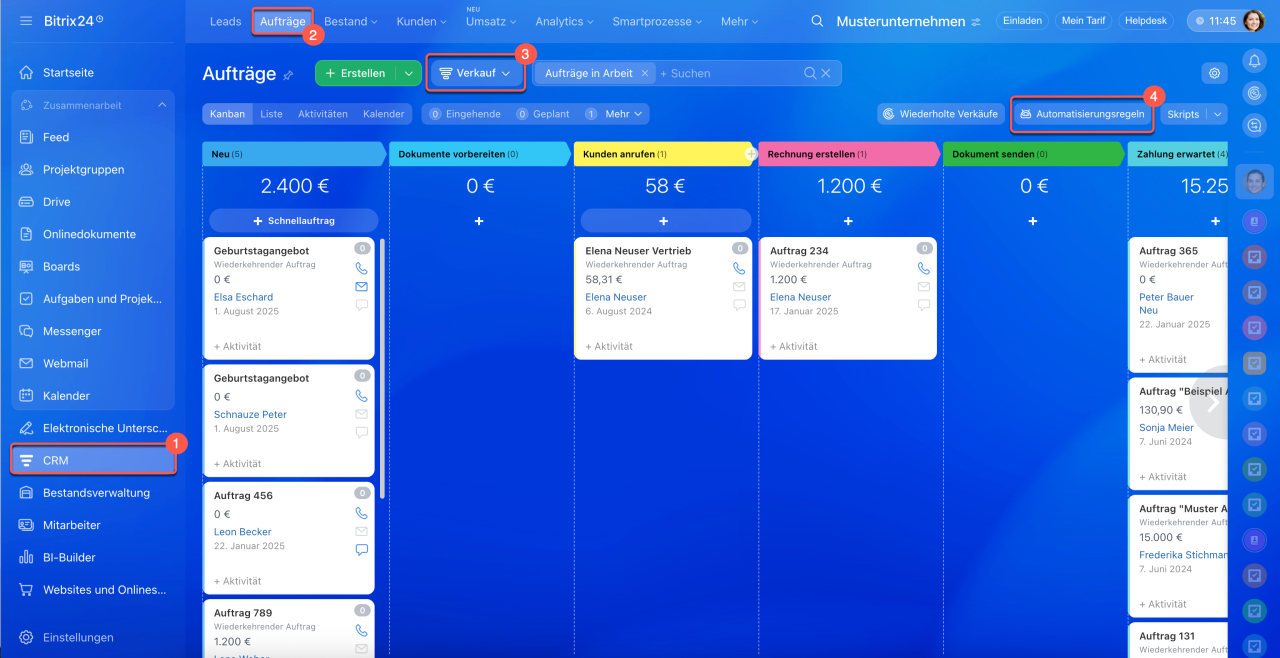Click the 'Neu' stage color header
This screenshot has width=1280, height=658.
pos(294,154)
